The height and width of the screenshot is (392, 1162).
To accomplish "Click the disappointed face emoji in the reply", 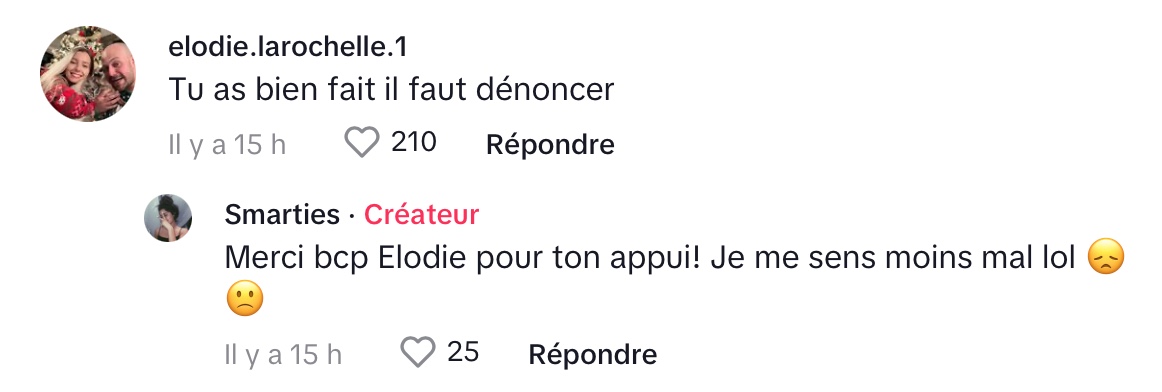I will click(1106, 258).
